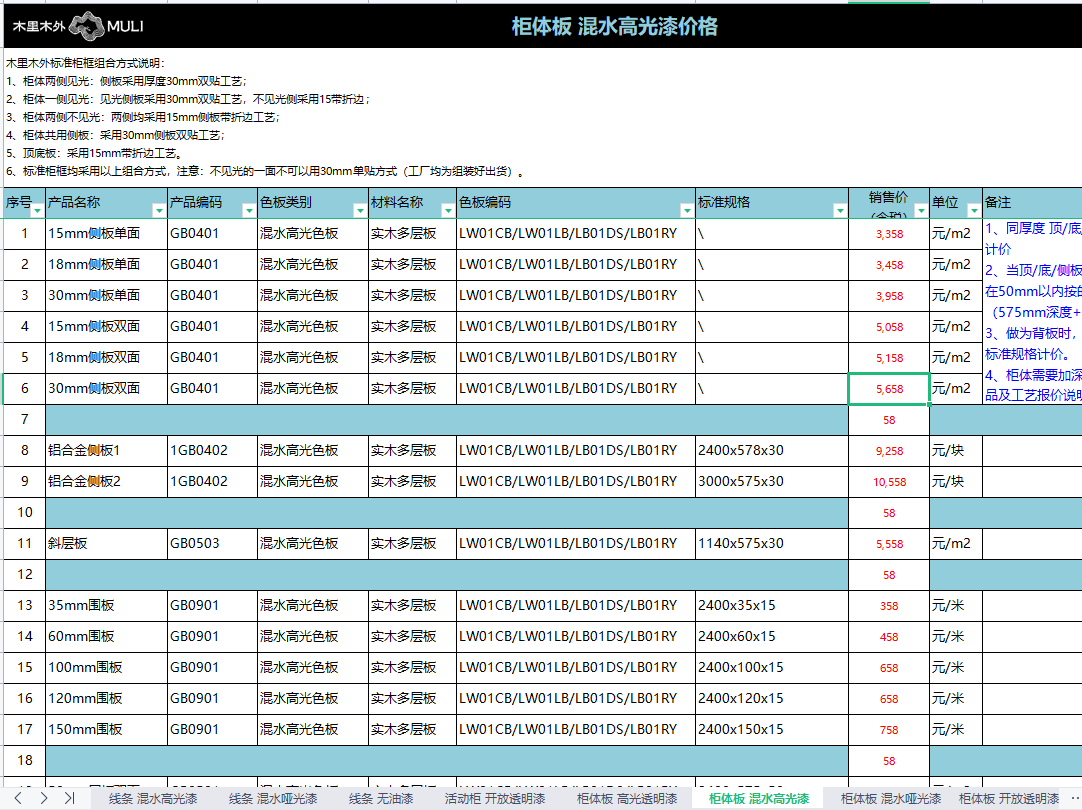Select the price cell showing 5,658
This screenshot has height=810, width=1082.
tap(888, 389)
